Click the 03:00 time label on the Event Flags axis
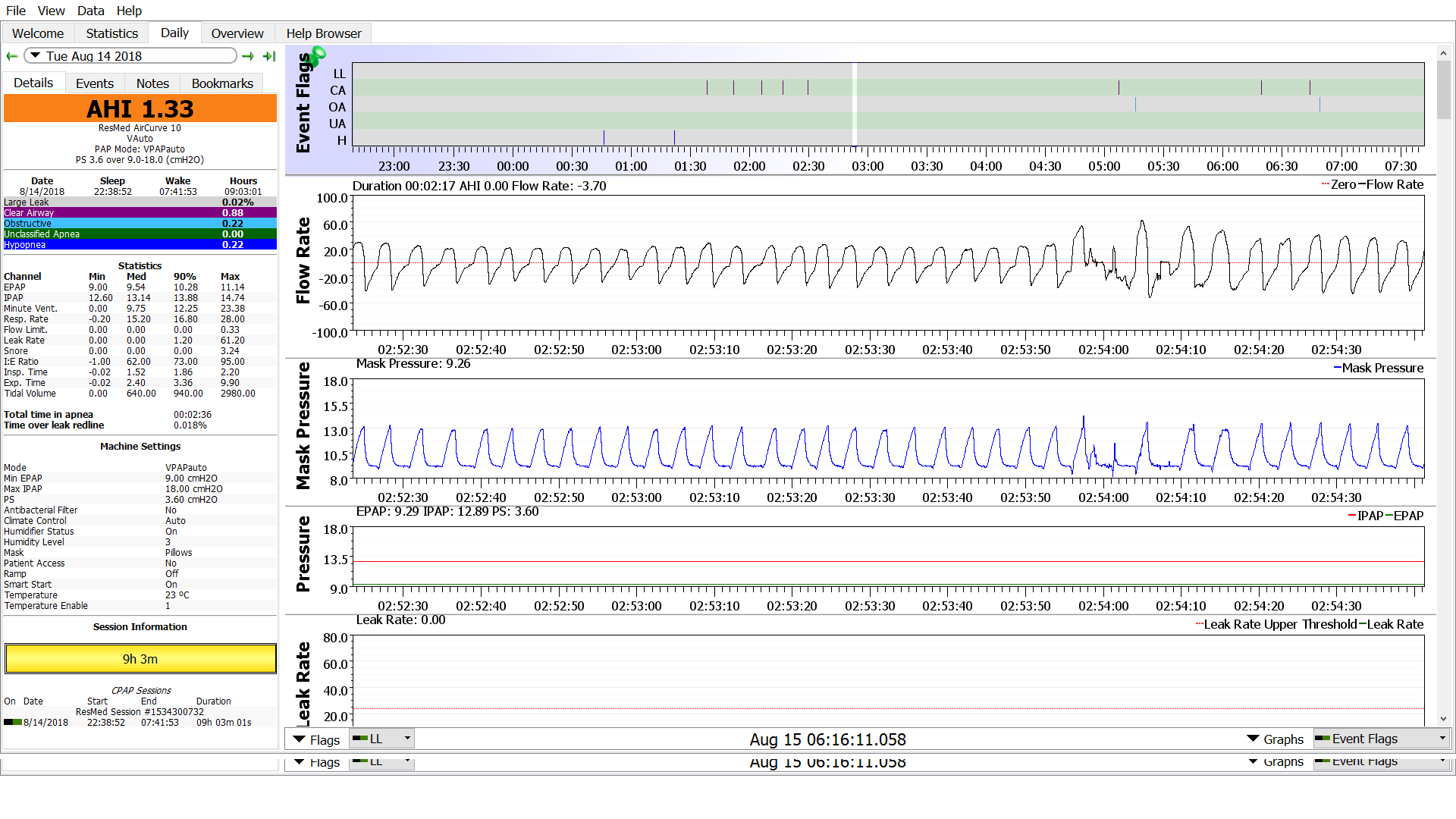This screenshot has height=819, width=1456. click(868, 166)
